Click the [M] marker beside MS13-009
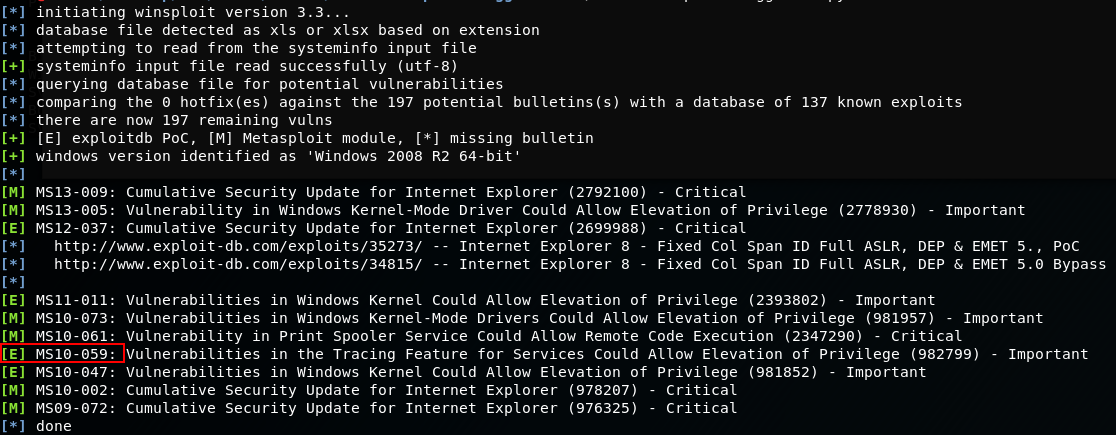The width and height of the screenshot is (1116, 435). (15, 192)
